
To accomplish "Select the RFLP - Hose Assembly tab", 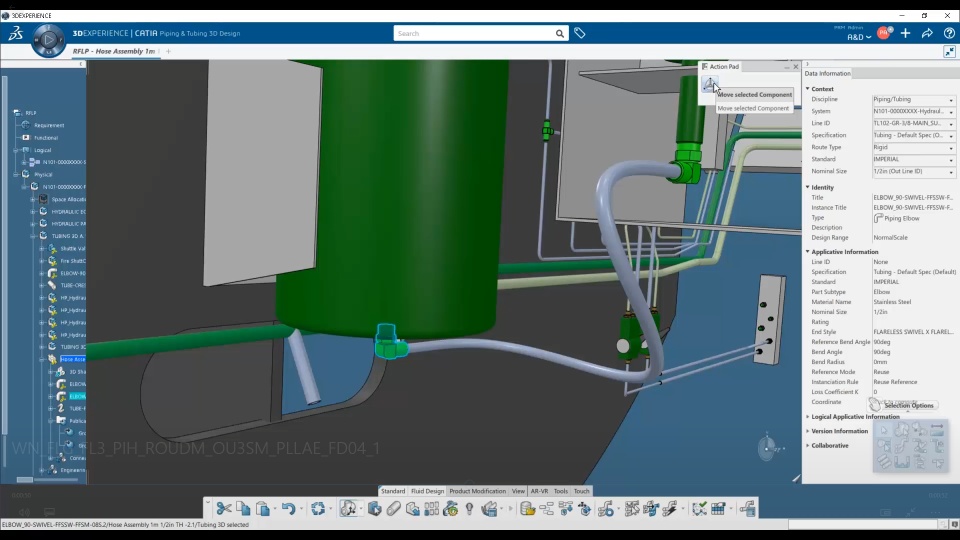I will [114, 51].
